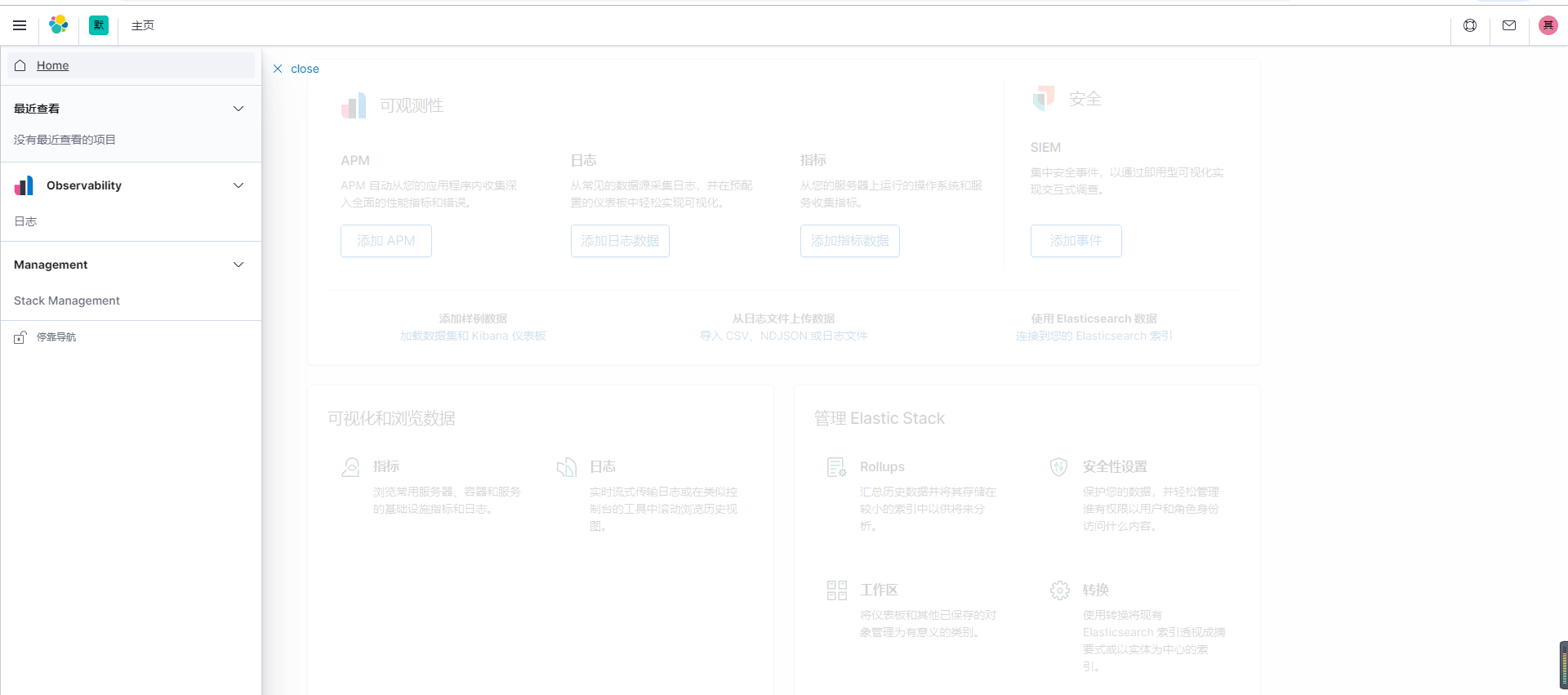Screen dimensions: 1568x695
Task: Click 停靠导航 to dock navigation
Action: point(56,337)
